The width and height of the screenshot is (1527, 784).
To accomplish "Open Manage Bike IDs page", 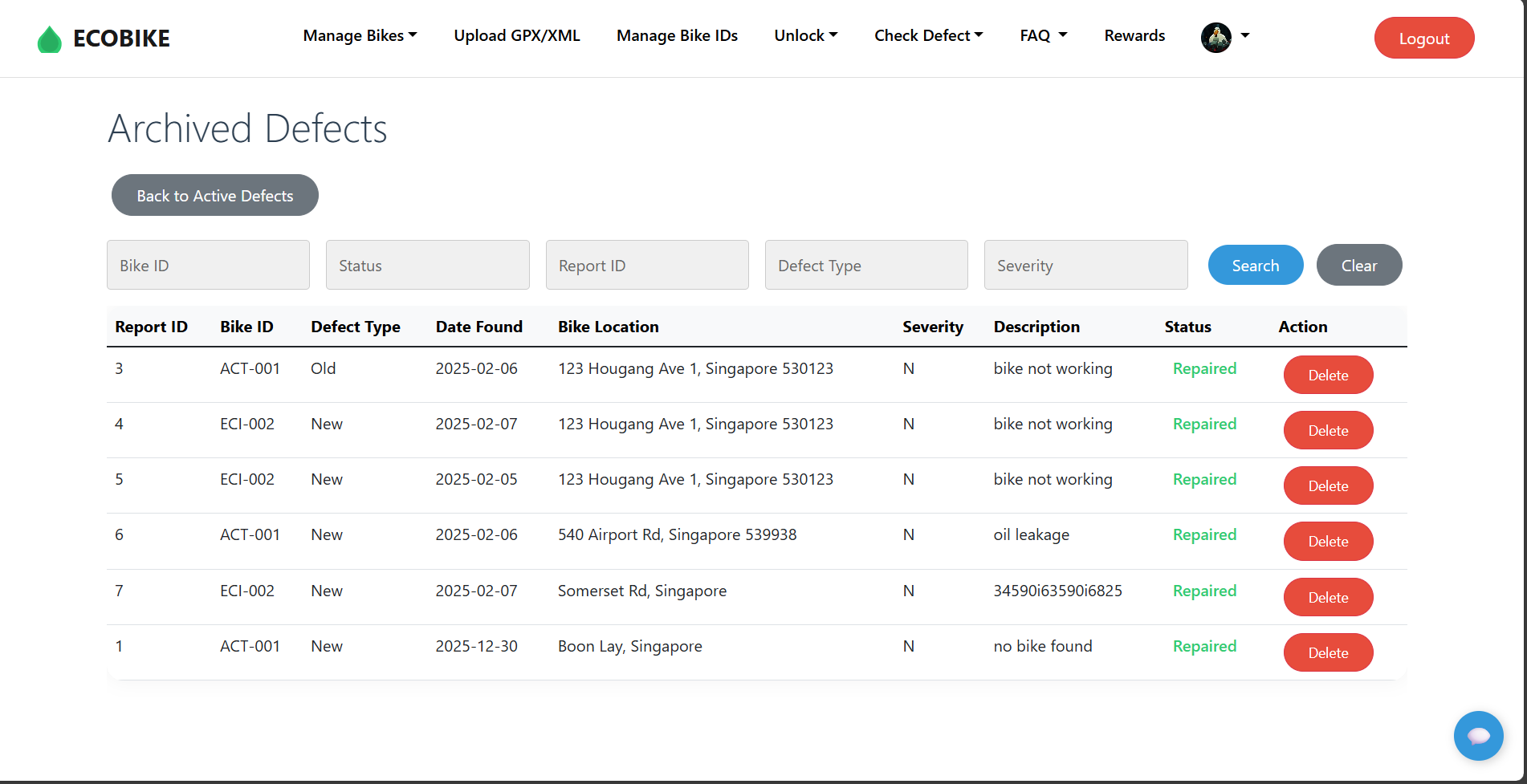I will [677, 36].
